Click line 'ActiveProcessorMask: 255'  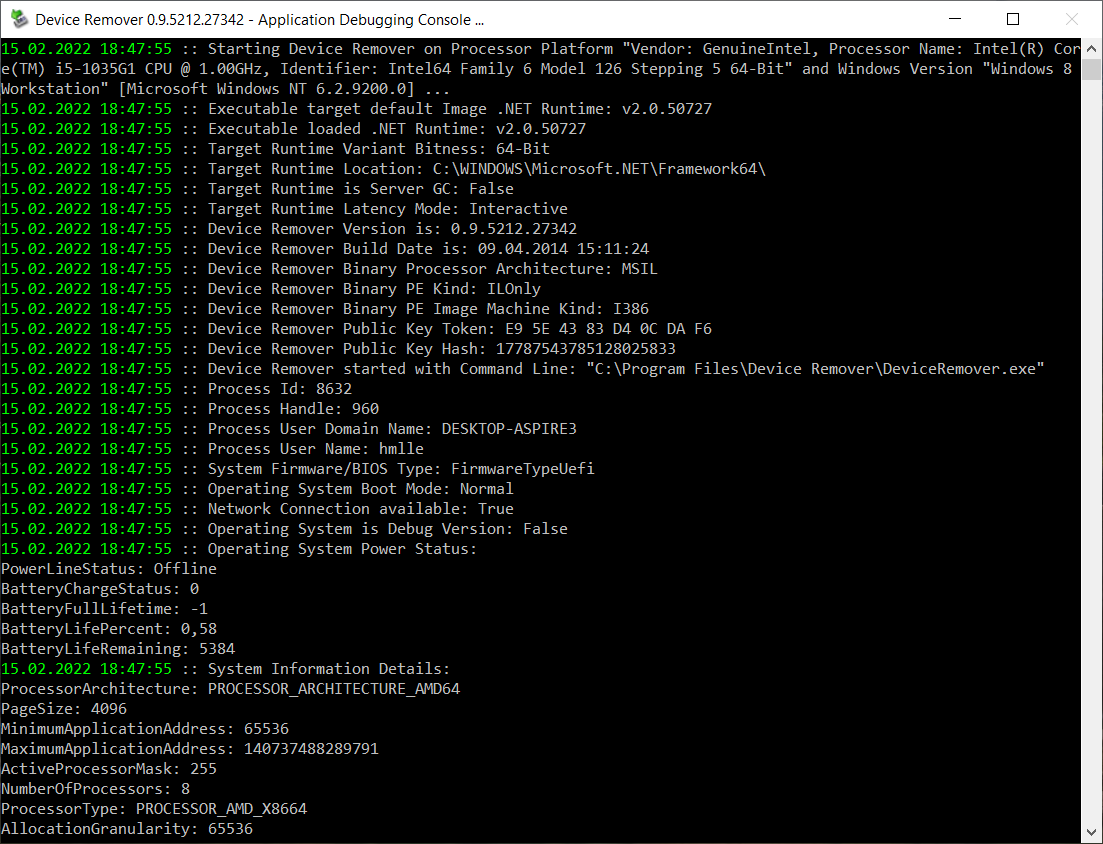coord(109,769)
